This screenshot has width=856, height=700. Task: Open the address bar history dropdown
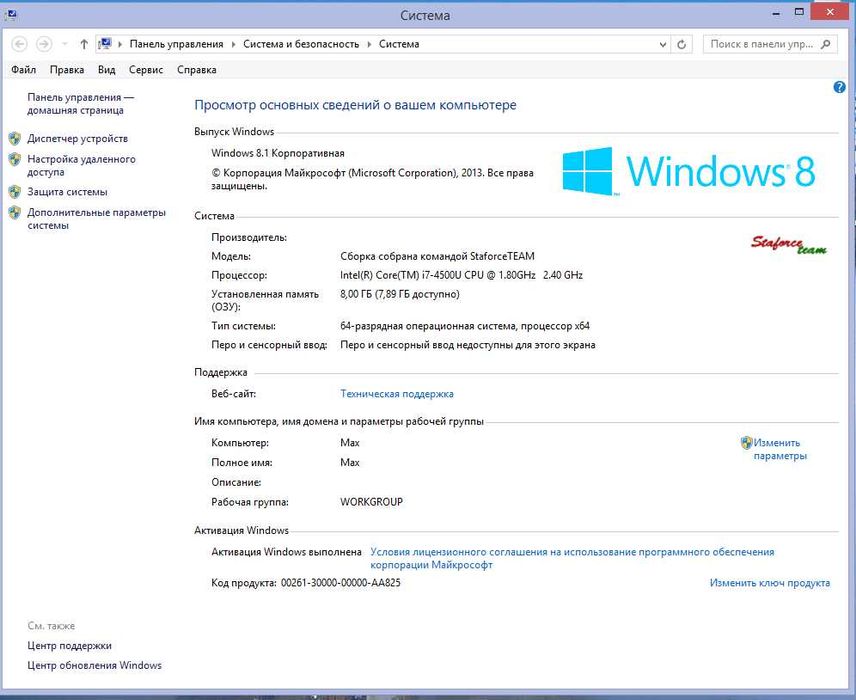tap(663, 44)
